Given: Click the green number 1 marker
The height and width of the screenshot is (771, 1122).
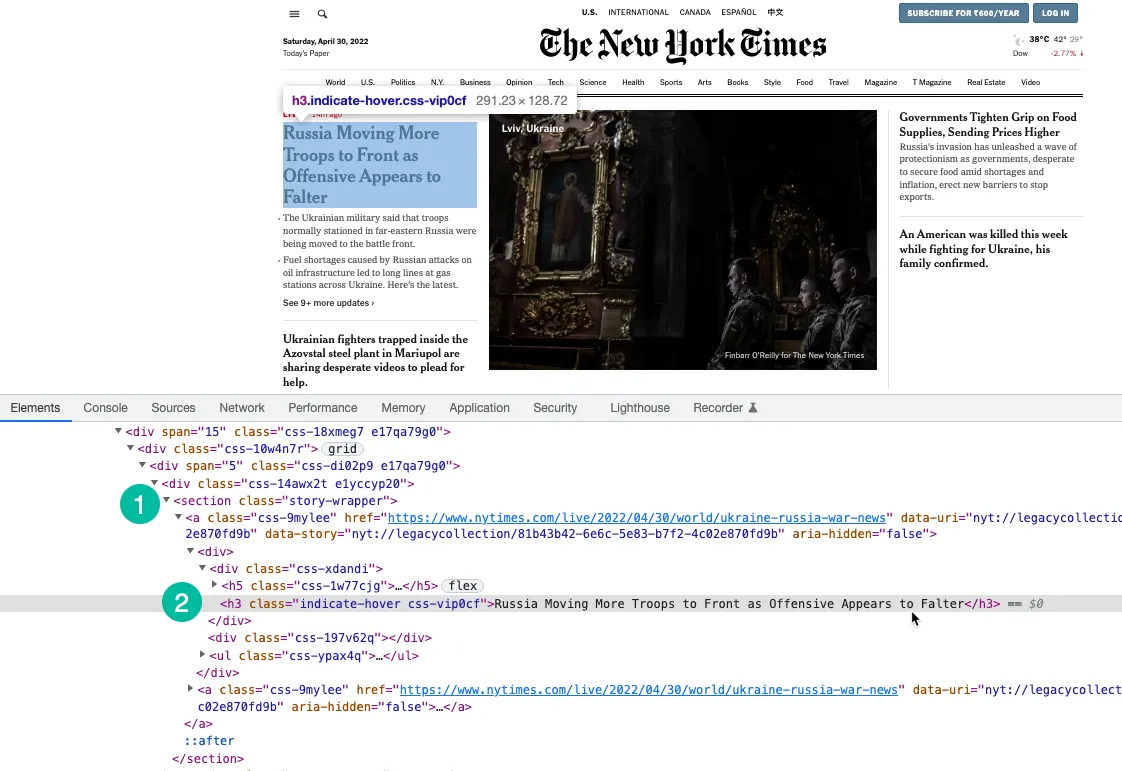Looking at the screenshot, I should click(x=139, y=505).
